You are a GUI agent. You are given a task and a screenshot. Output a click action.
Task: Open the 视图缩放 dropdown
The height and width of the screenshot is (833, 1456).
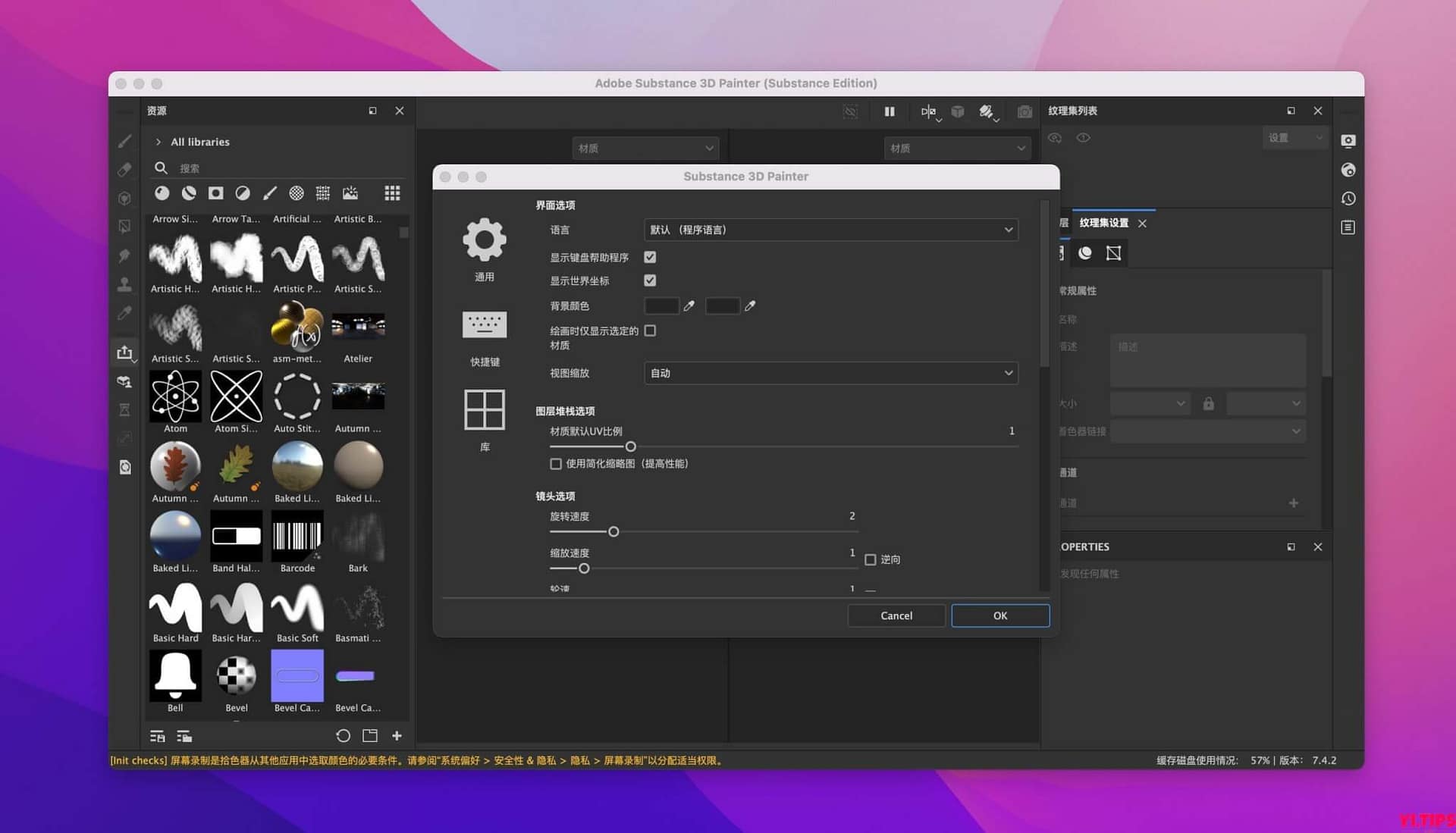pyautogui.click(x=830, y=373)
